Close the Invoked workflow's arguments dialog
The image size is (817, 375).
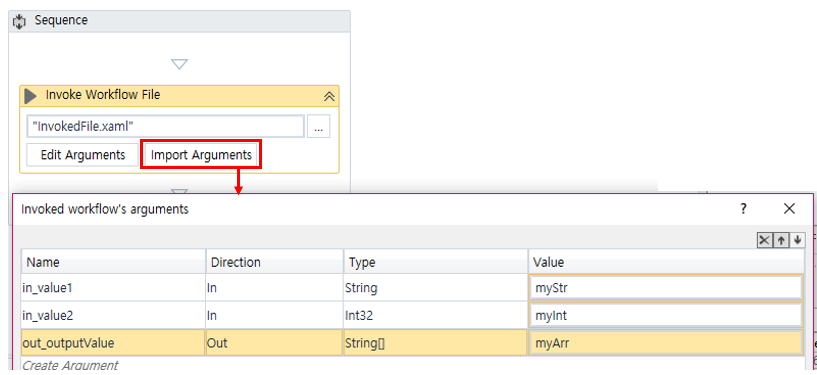coord(789,209)
